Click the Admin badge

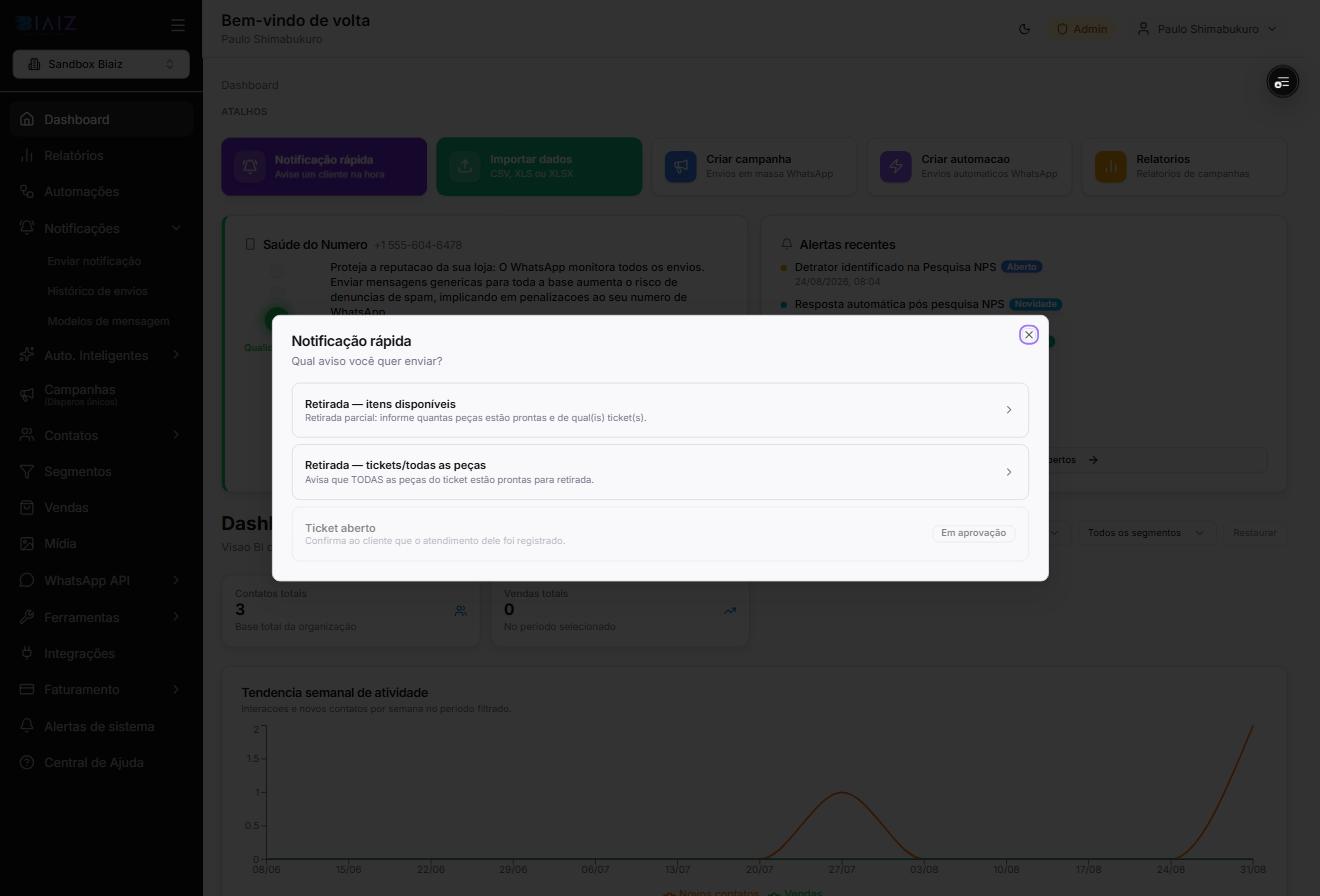[x=1082, y=29]
